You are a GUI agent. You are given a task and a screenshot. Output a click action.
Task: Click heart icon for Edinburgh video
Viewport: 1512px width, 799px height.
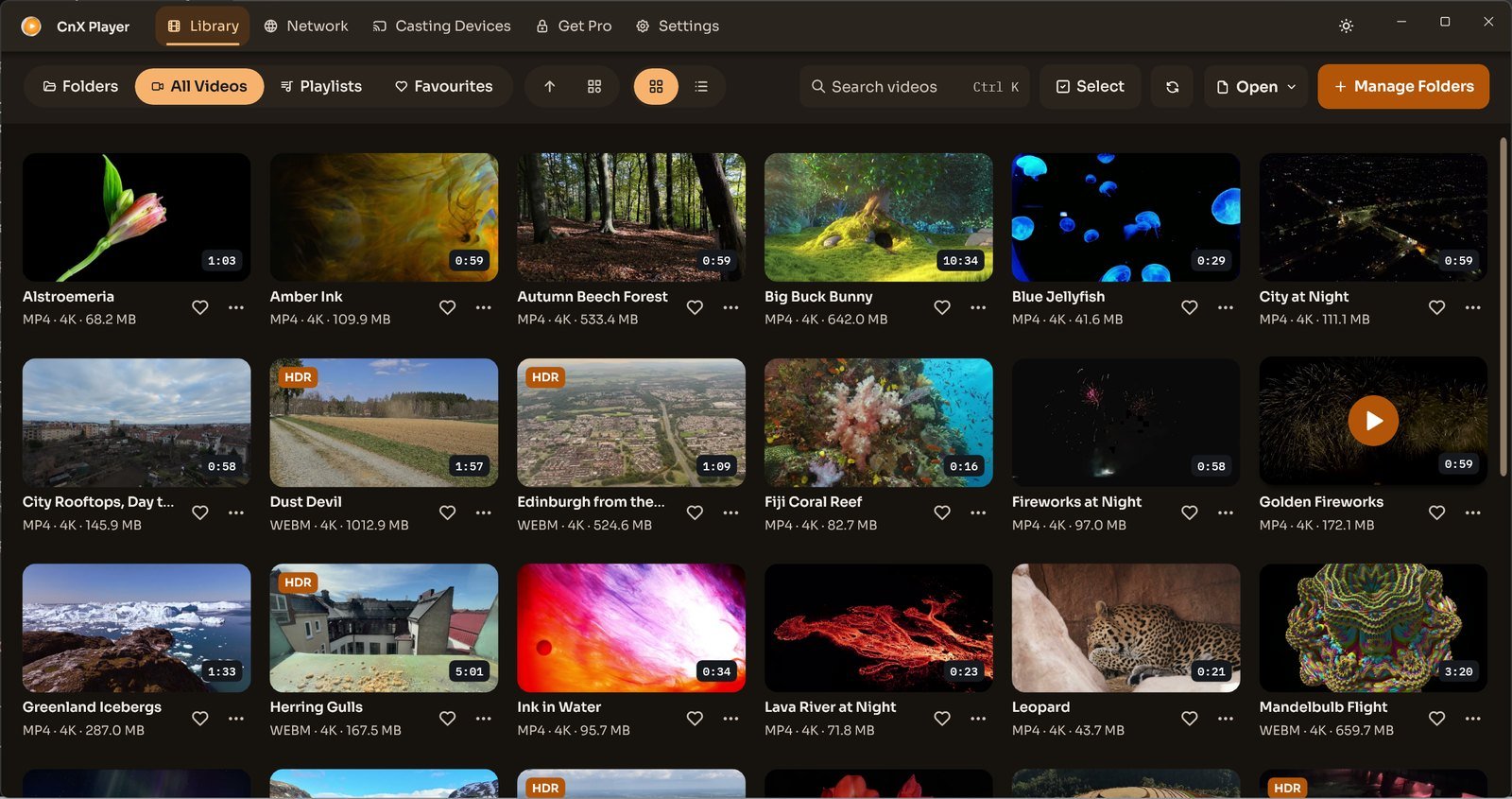[695, 512]
